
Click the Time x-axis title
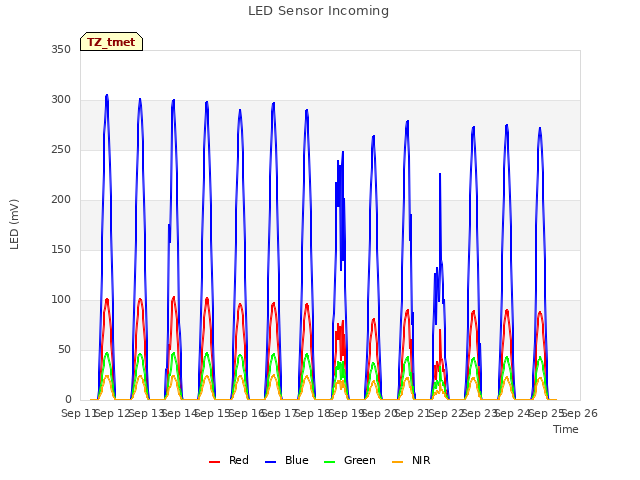[x=566, y=429]
